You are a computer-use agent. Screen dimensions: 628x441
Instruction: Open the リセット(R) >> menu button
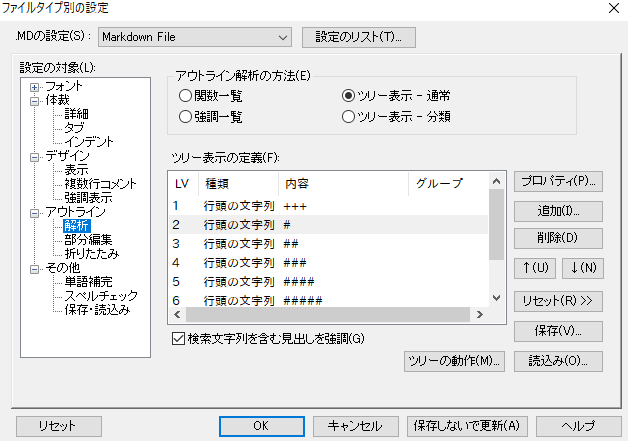coord(558,301)
